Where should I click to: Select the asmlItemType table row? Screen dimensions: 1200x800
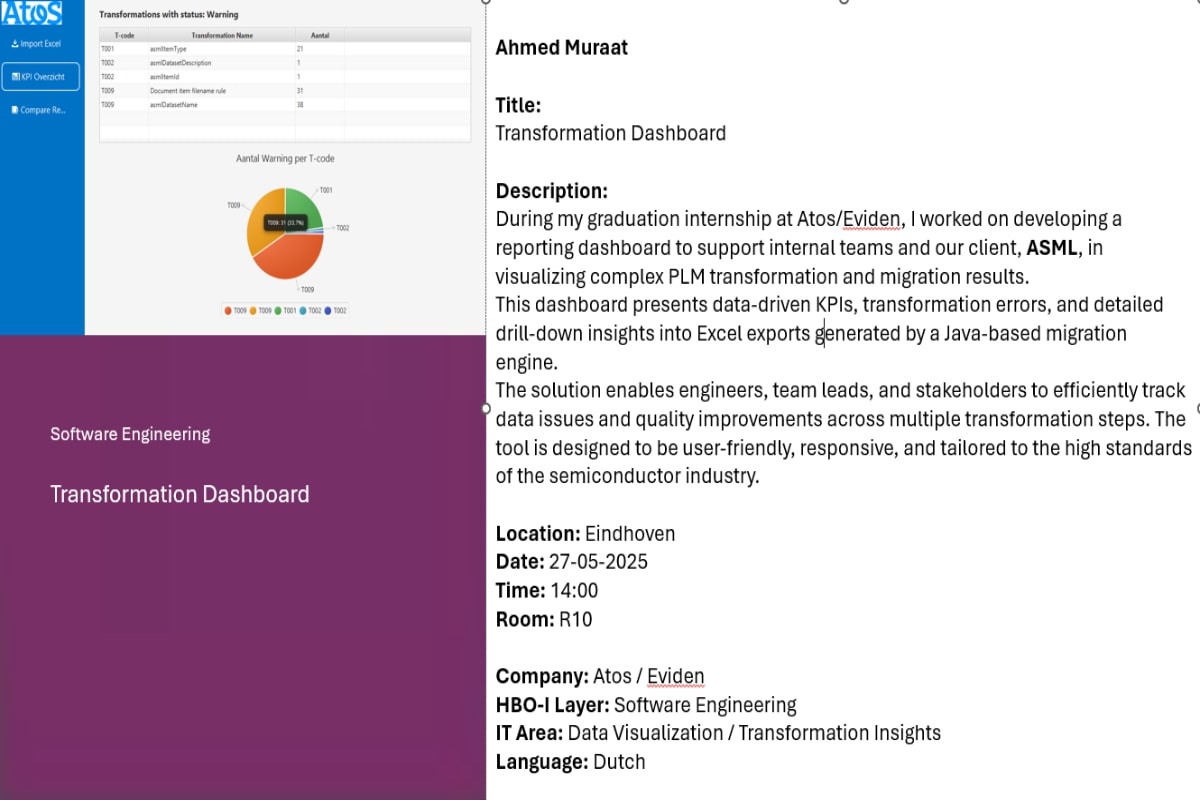[220, 48]
